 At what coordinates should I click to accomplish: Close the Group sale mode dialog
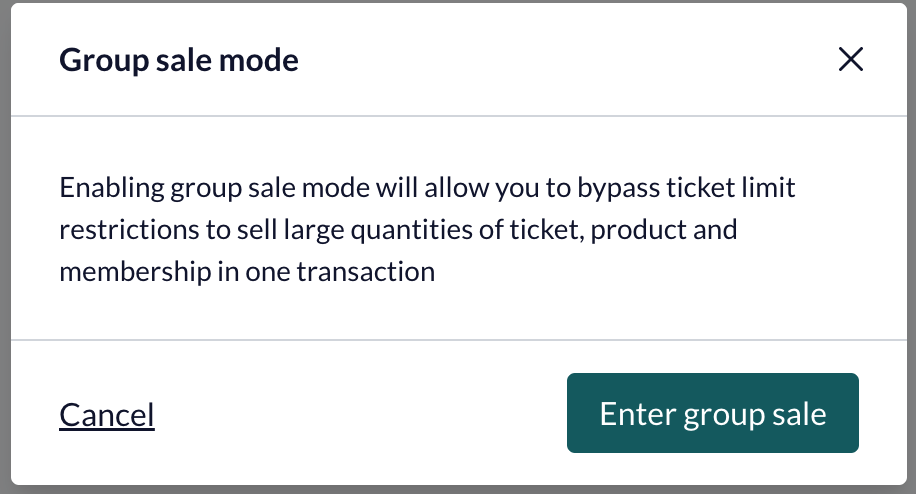tap(851, 59)
